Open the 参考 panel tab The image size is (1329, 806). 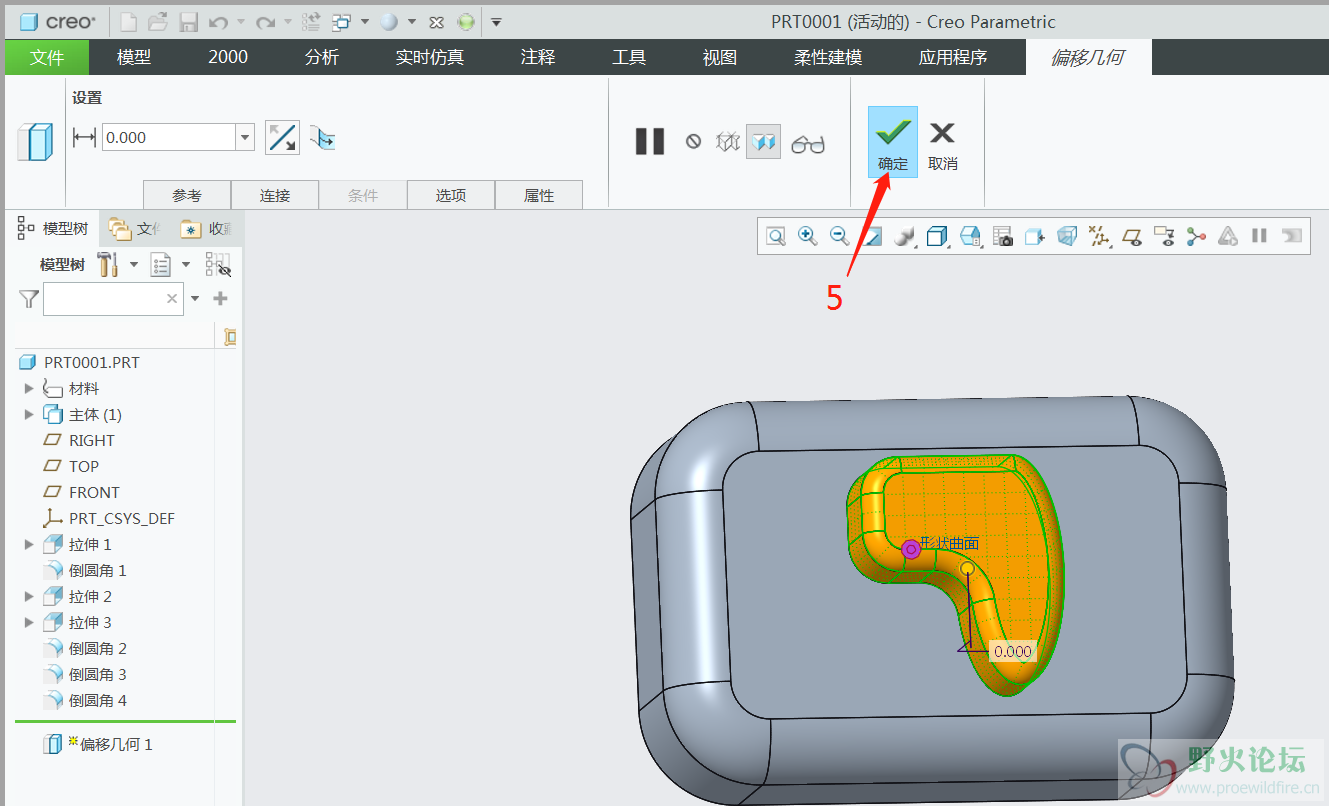187,195
